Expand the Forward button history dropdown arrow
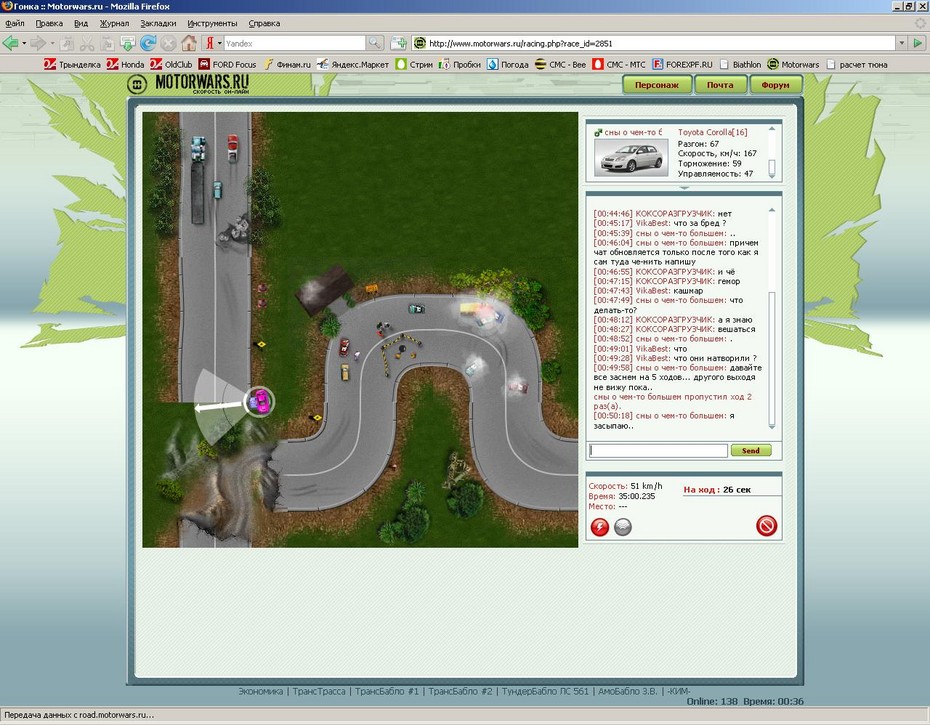The image size is (930, 725). [52, 43]
